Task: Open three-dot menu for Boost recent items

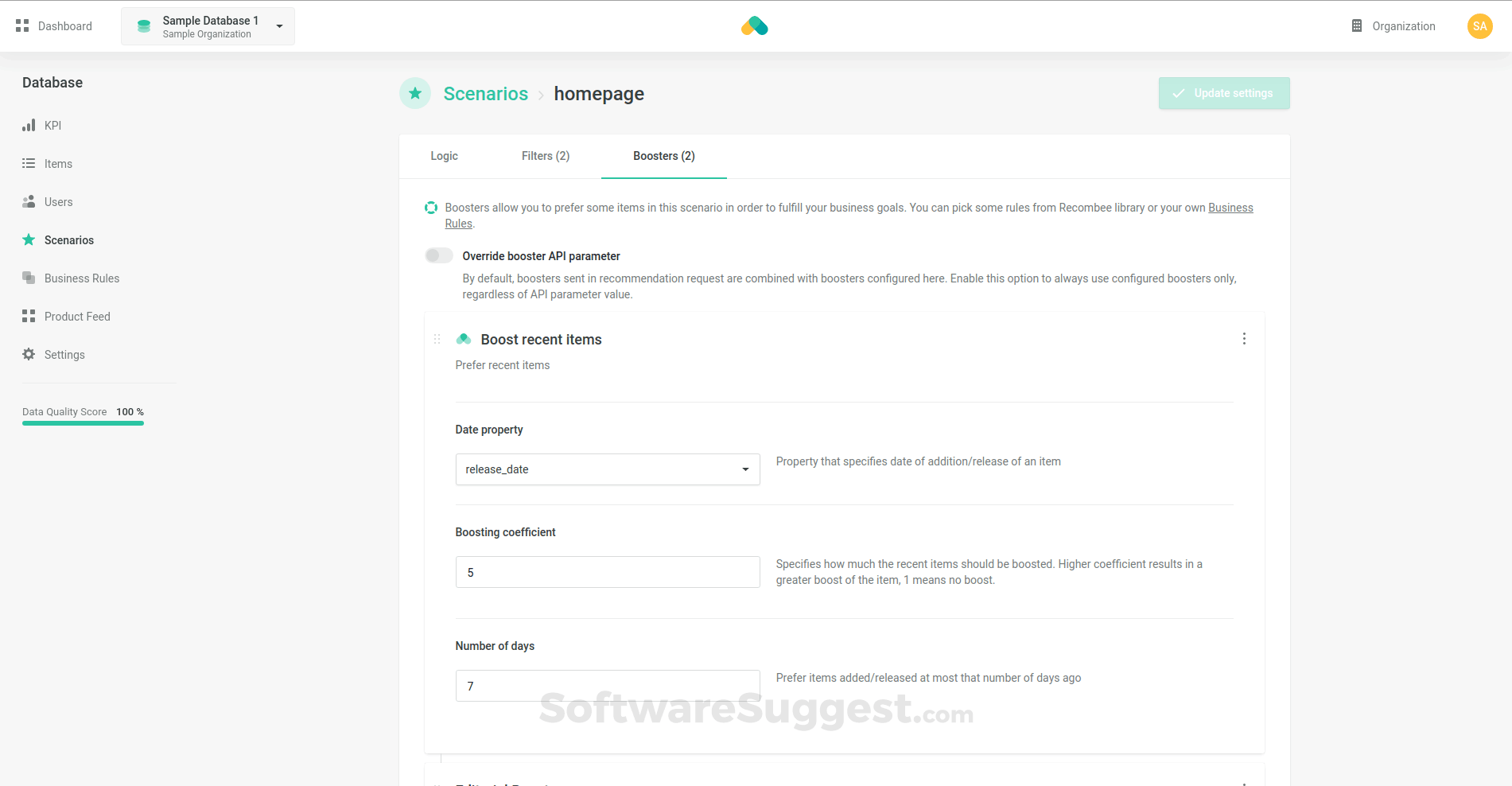Action: [1244, 339]
